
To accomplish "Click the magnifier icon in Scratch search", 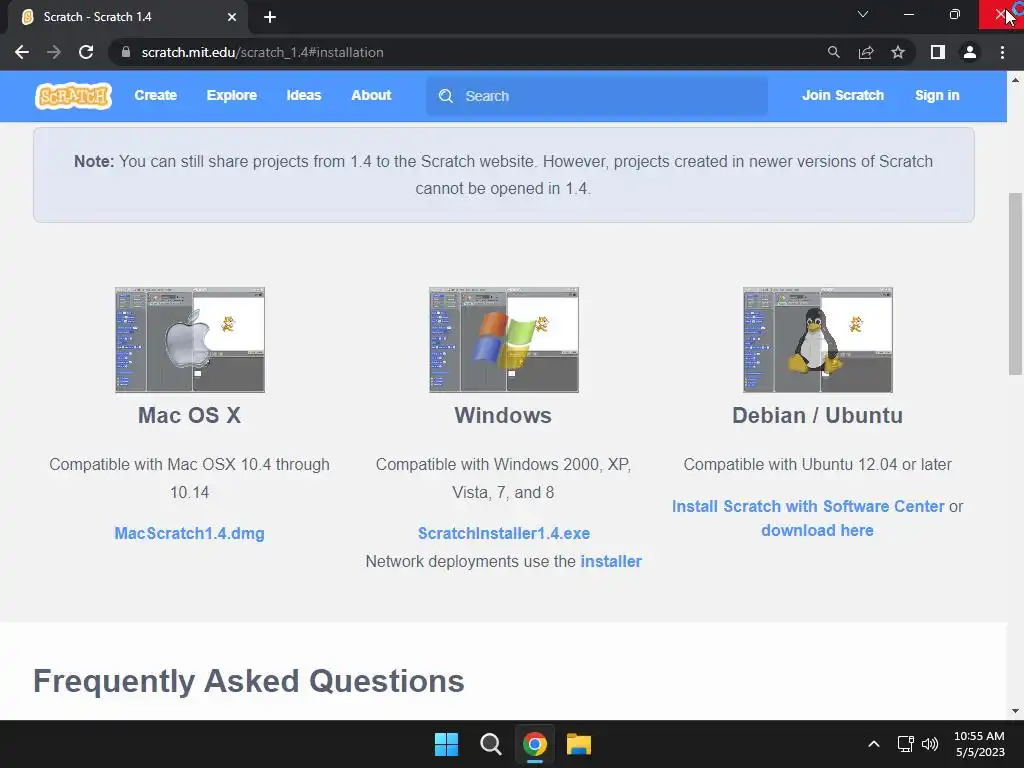I will 446,96.
